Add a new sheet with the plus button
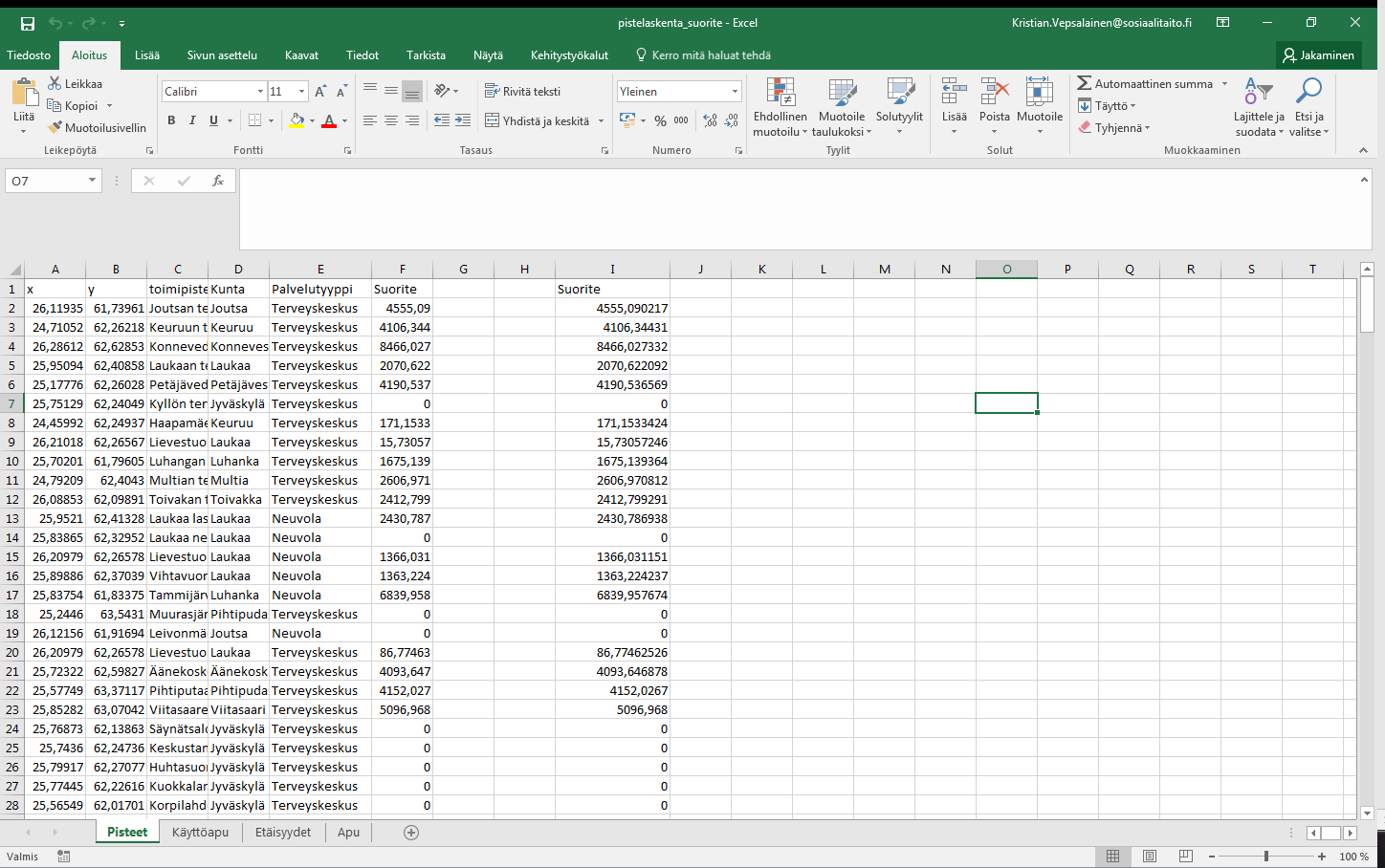 (411, 833)
